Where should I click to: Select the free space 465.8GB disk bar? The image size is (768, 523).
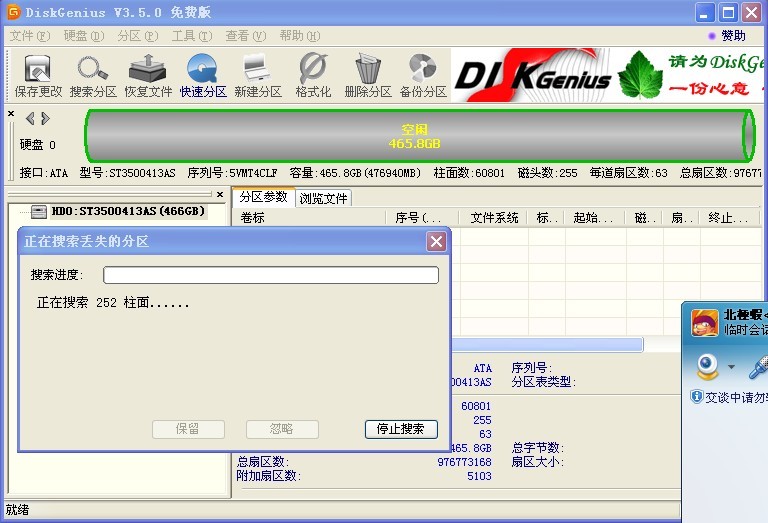click(x=420, y=136)
